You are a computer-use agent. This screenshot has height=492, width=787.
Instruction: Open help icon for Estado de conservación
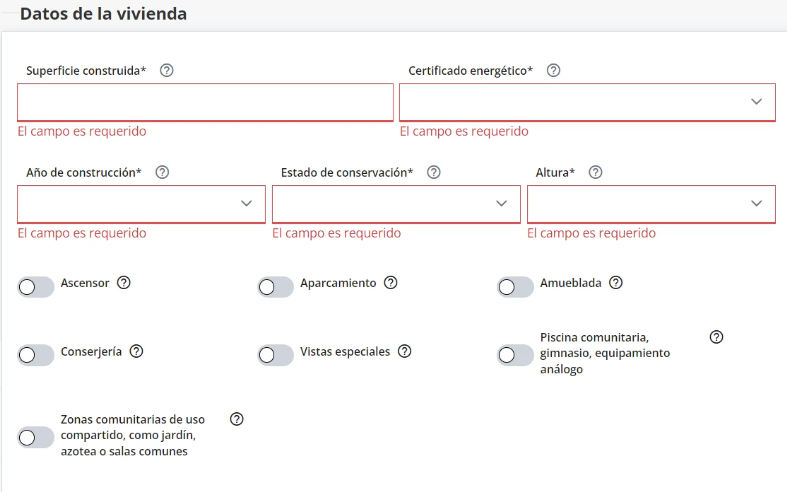(x=434, y=172)
